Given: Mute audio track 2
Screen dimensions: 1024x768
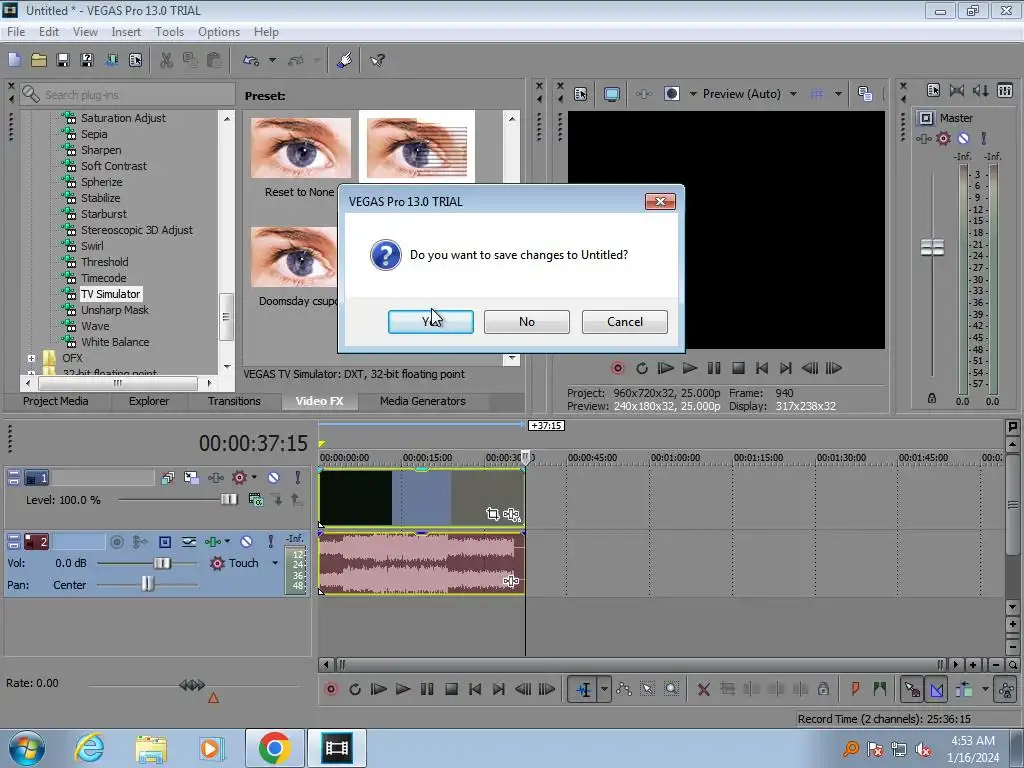Looking at the screenshot, I should click(x=246, y=541).
